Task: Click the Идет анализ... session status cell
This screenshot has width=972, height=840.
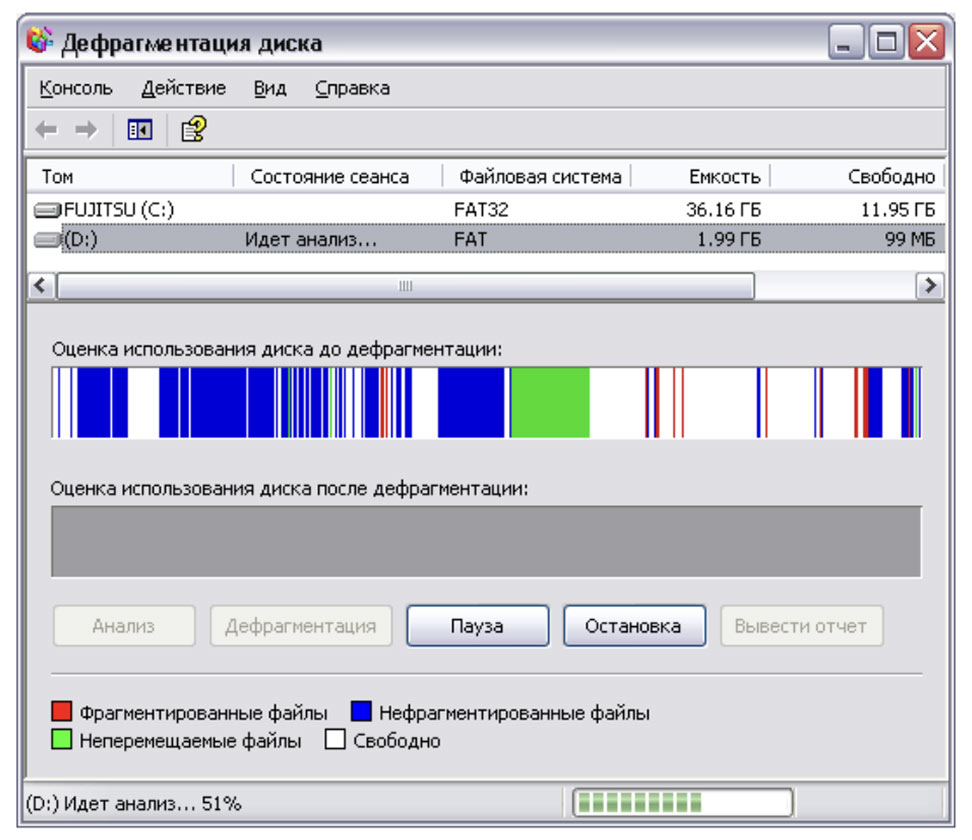Action: click(x=311, y=239)
